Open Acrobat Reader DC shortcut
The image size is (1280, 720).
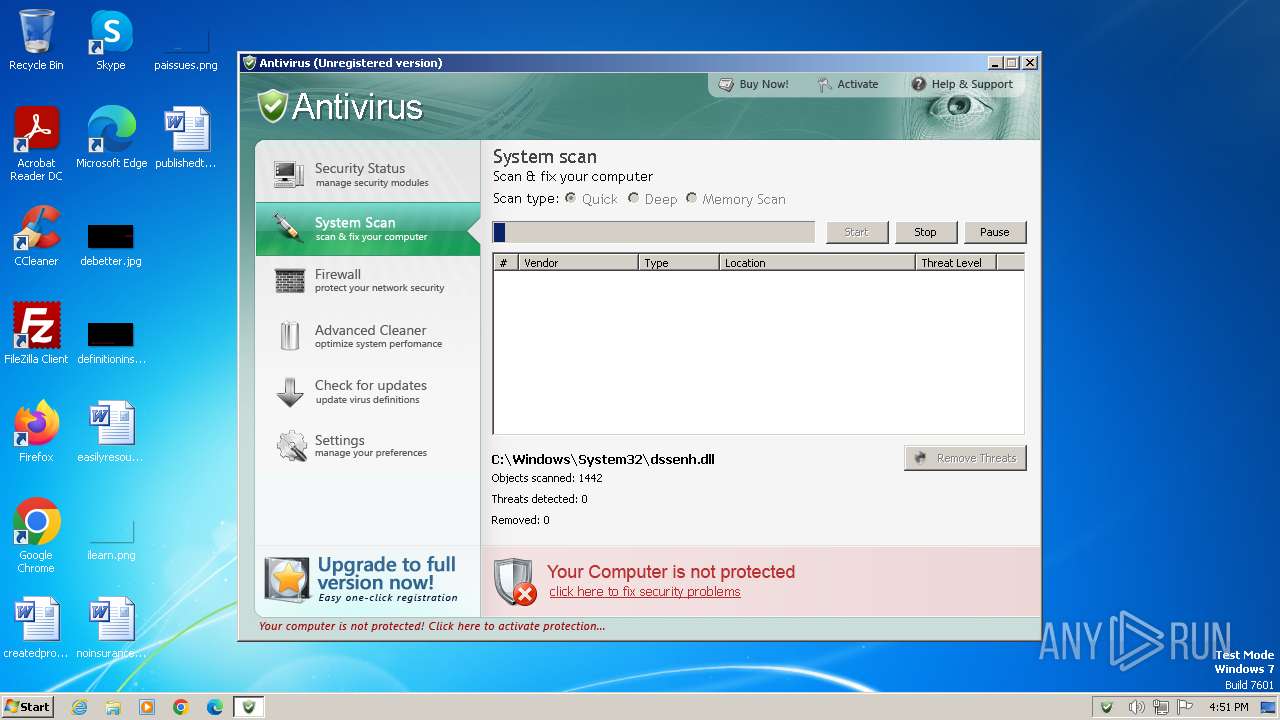pyautogui.click(x=36, y=144)
